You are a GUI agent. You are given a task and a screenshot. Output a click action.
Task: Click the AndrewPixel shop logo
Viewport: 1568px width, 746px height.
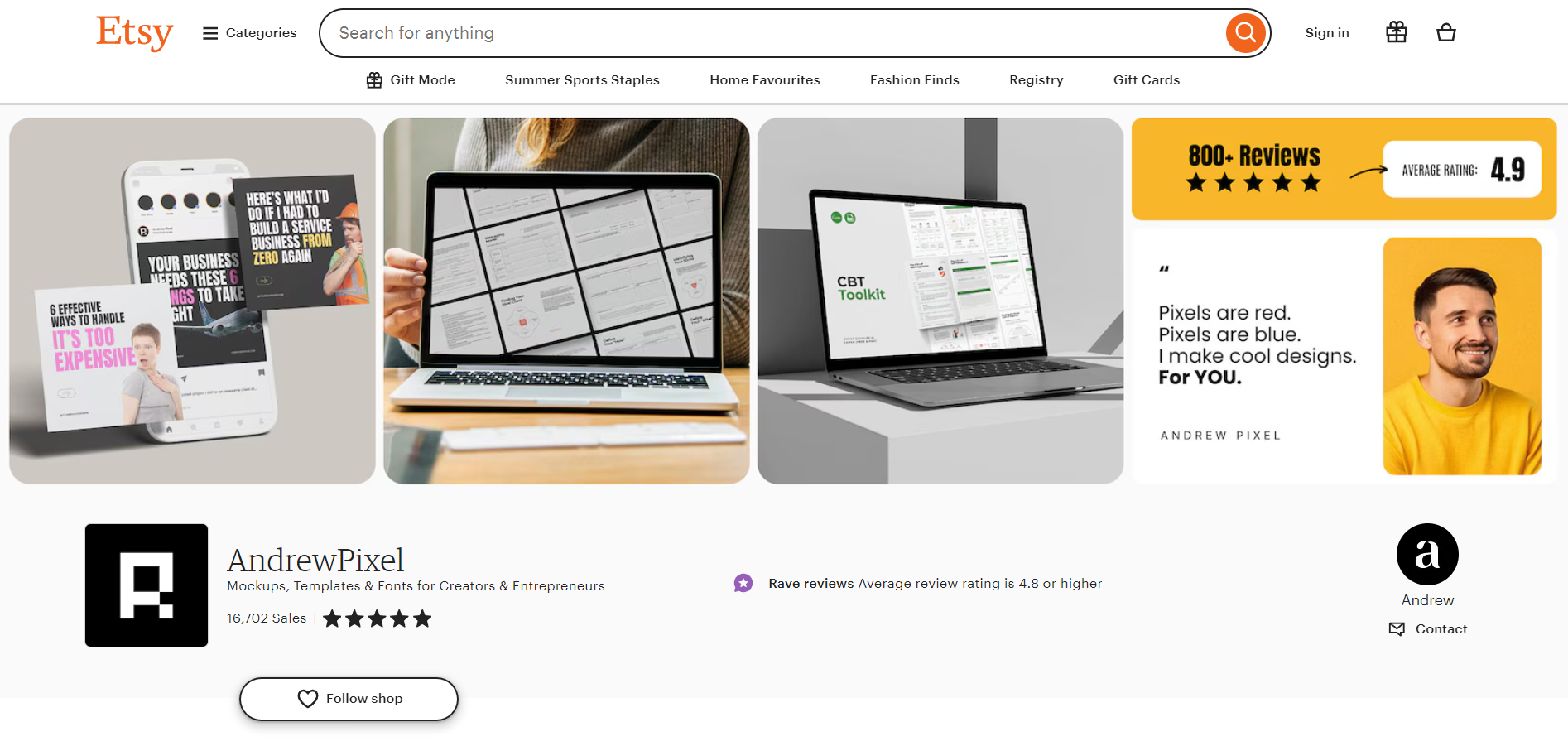coord(147,585)
